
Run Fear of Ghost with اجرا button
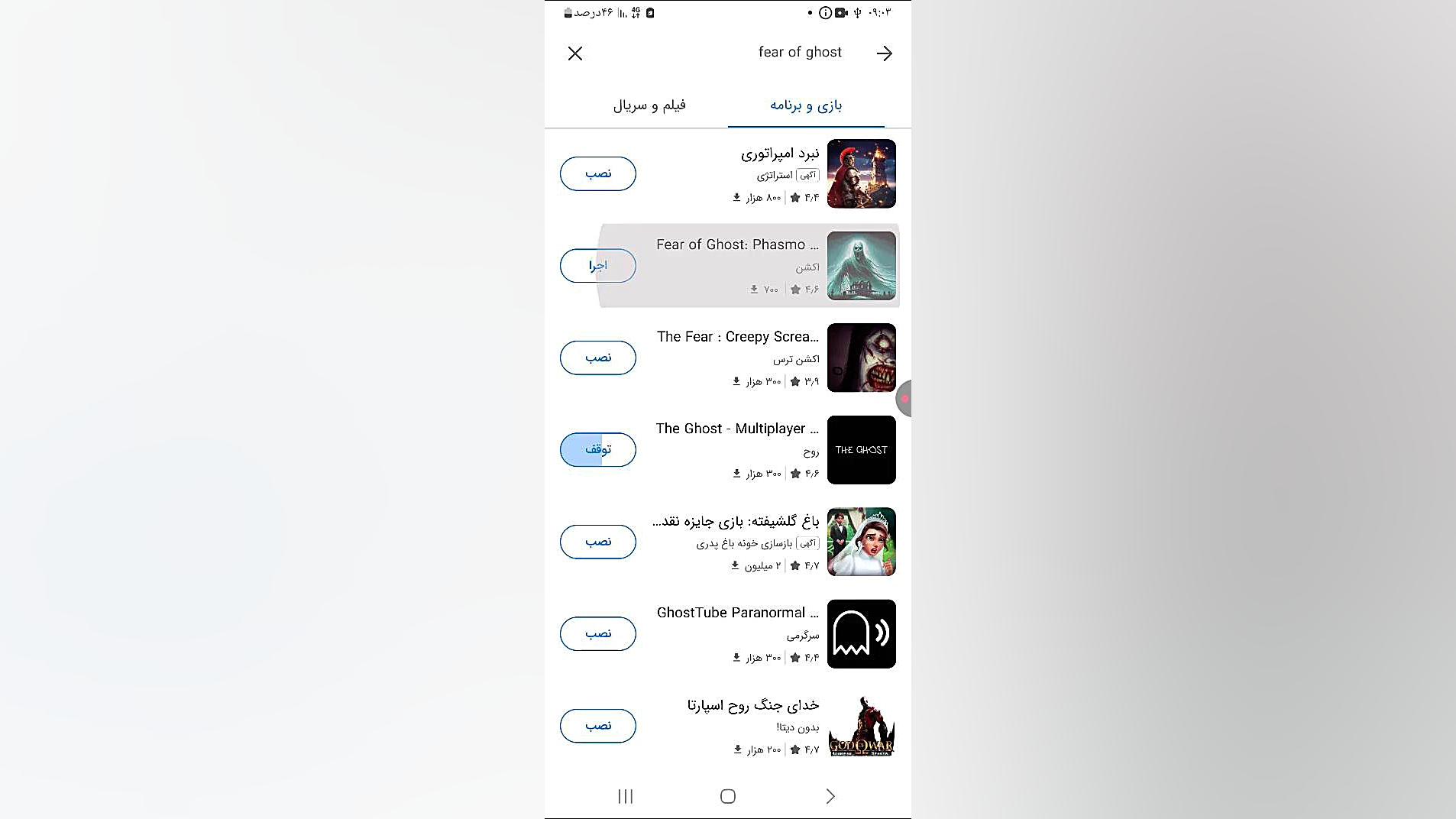(598, 266)
